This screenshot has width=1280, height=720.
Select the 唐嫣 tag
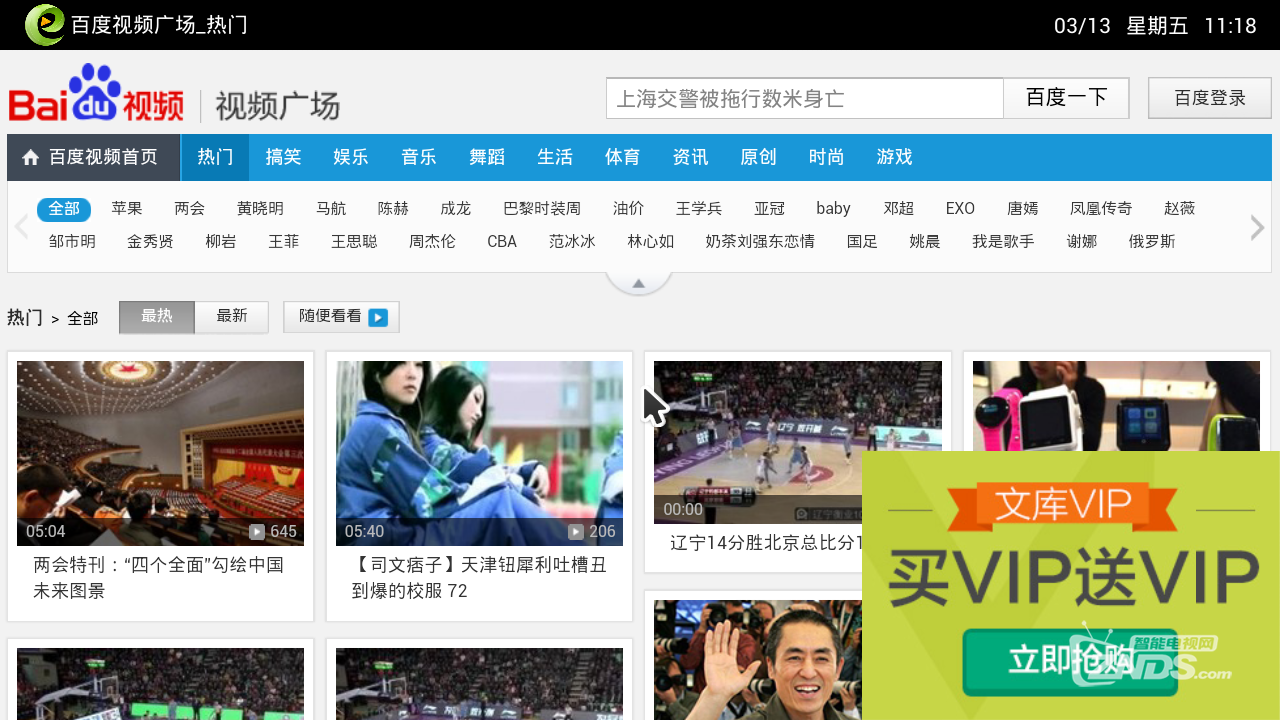1023,209
